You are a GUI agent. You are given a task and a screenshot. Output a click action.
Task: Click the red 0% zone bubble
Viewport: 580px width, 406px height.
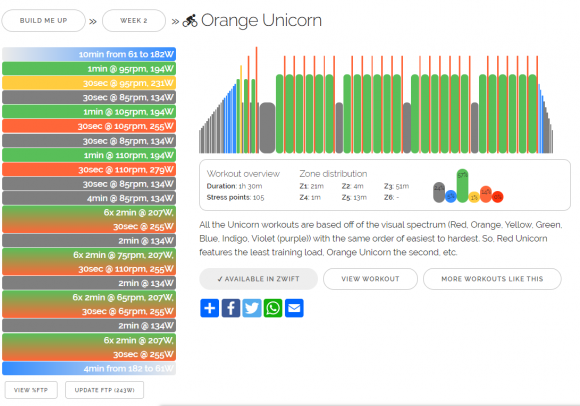tap(498, 197)
